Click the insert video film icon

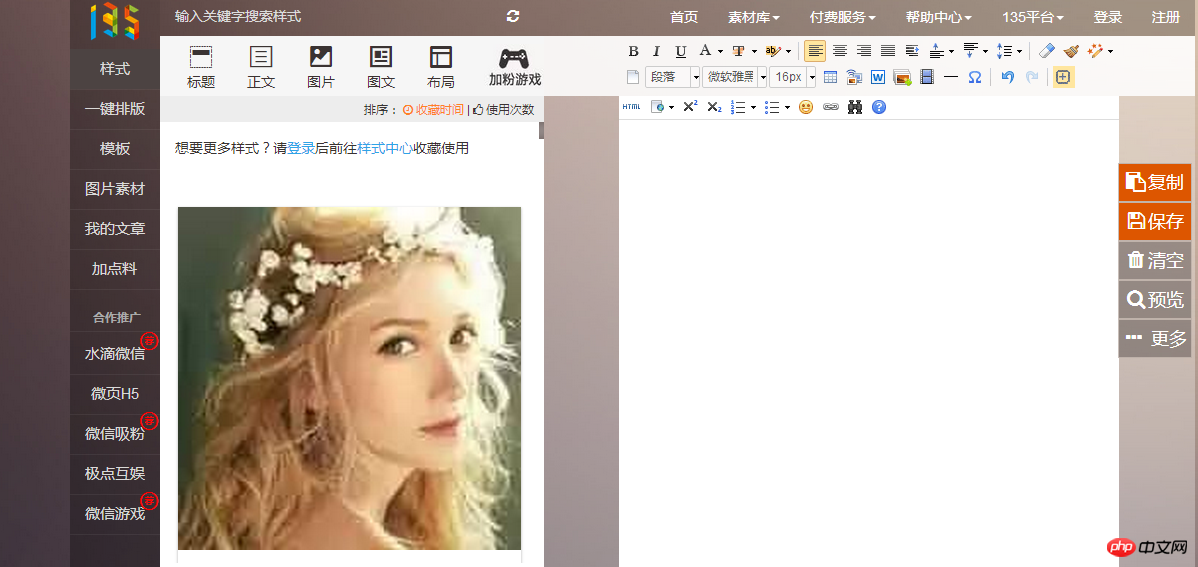tap(926, 77)
